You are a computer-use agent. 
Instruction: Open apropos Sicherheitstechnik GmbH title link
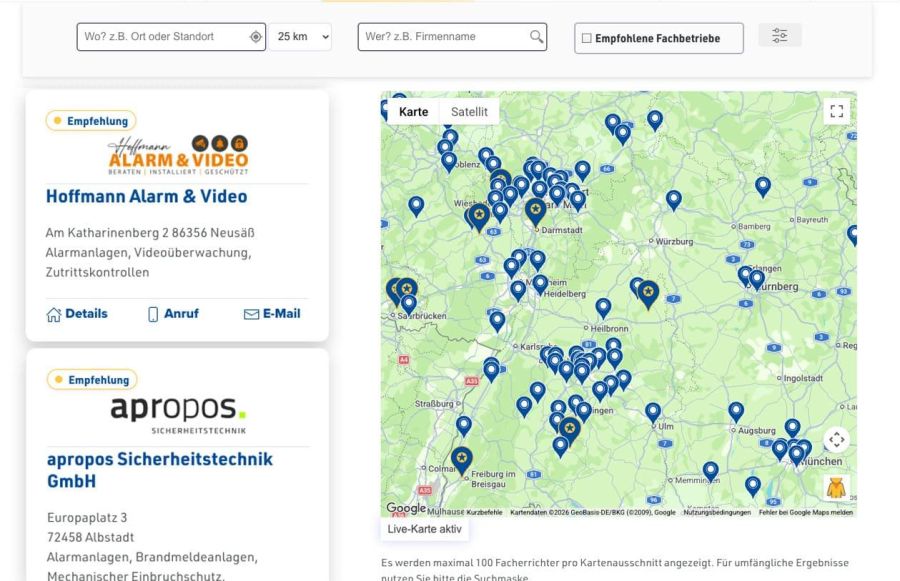tap(160, 470)
